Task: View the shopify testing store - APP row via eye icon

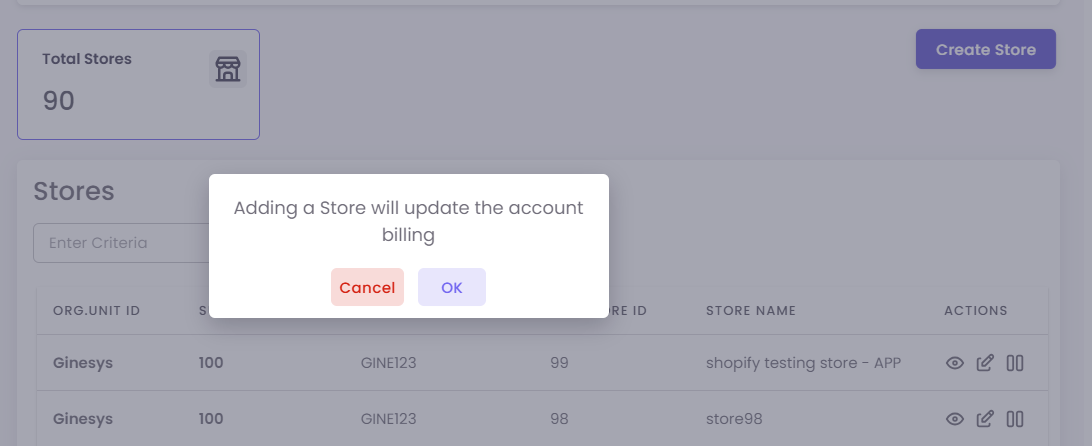Action: 955,363
